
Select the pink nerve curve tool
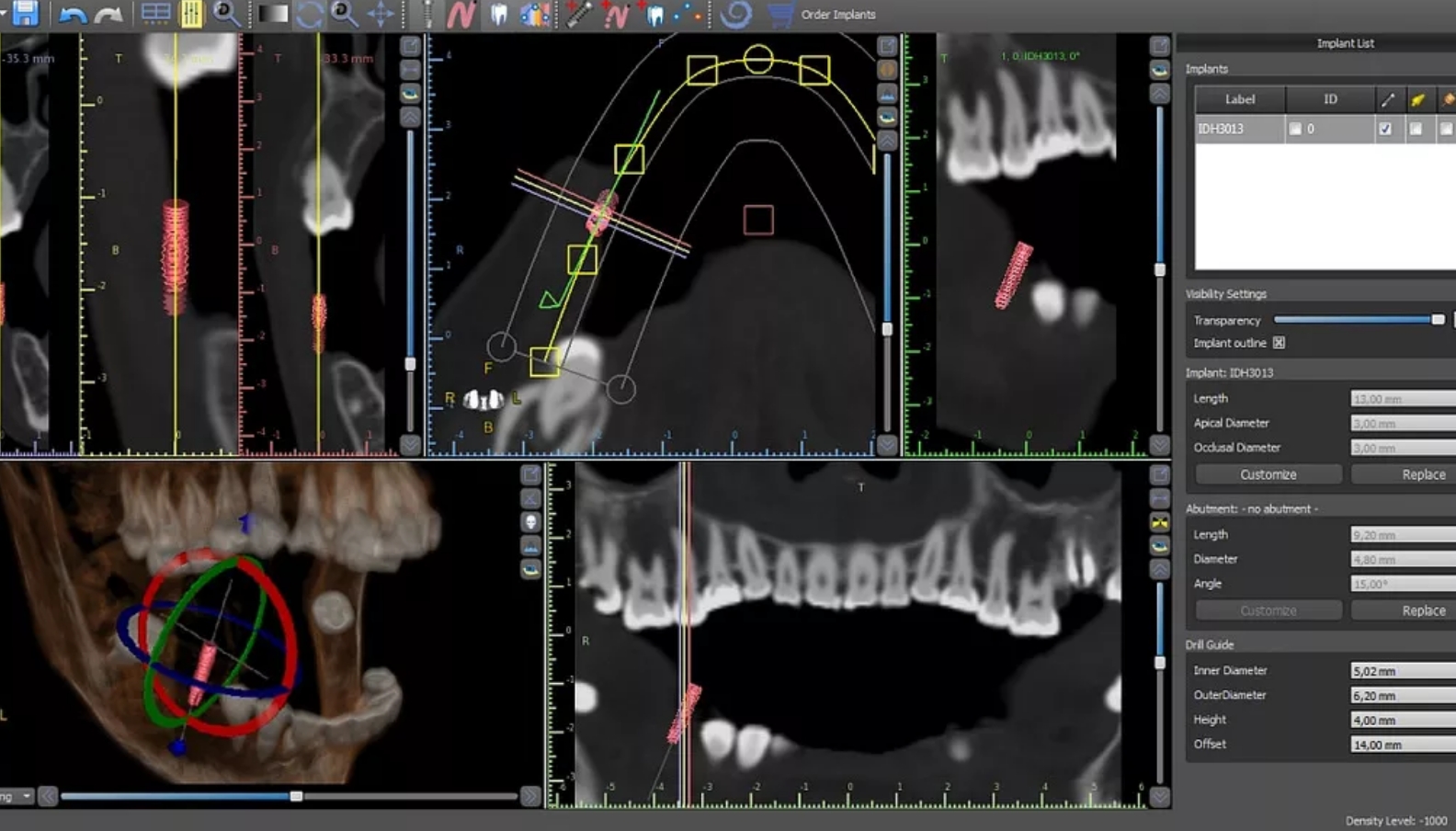coord(460,15)
